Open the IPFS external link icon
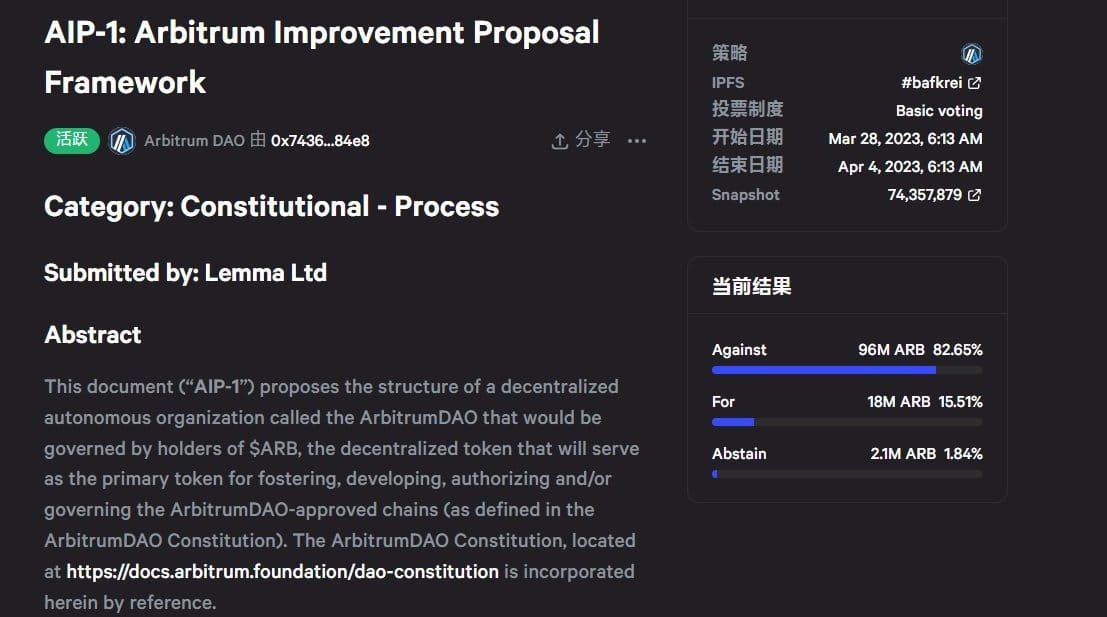Screen dimensions: 1107x617 click(x=976, y=82)
